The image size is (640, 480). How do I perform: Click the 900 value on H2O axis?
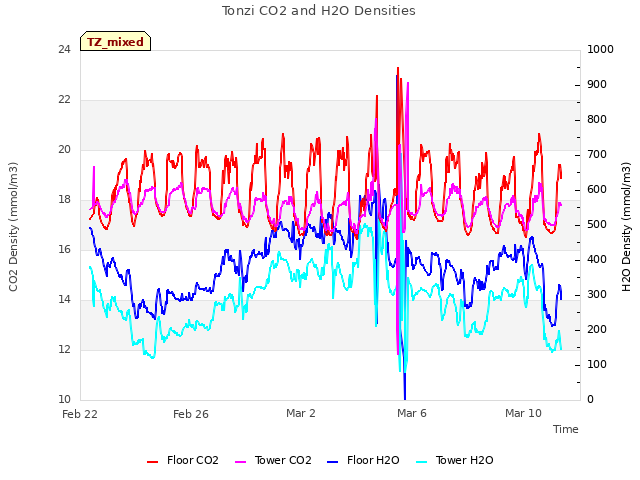pyautogui.click(x=597, y=84)
